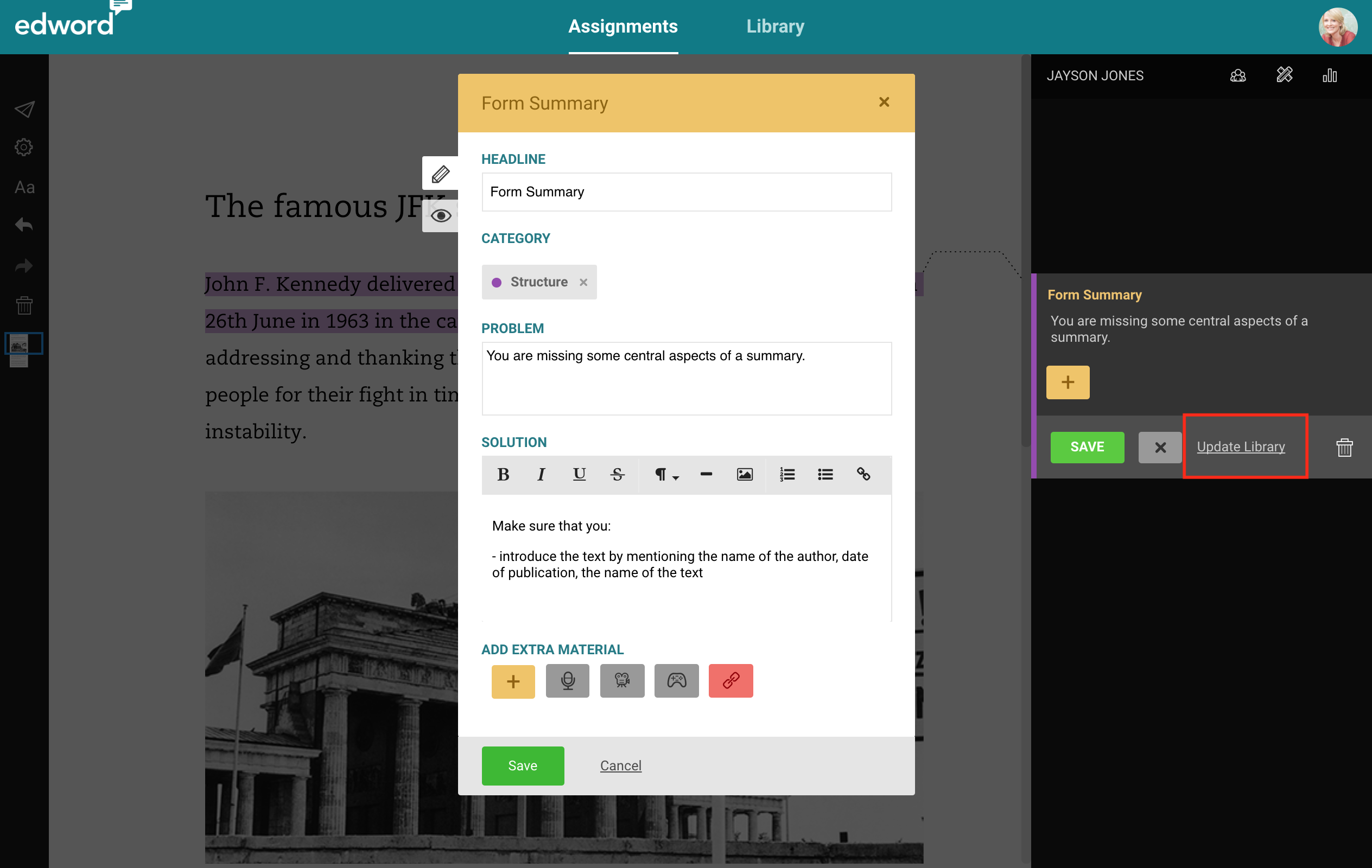Toggle italic formatting in solution editor
1372x868 pixels.
click(x=541, y=474)
